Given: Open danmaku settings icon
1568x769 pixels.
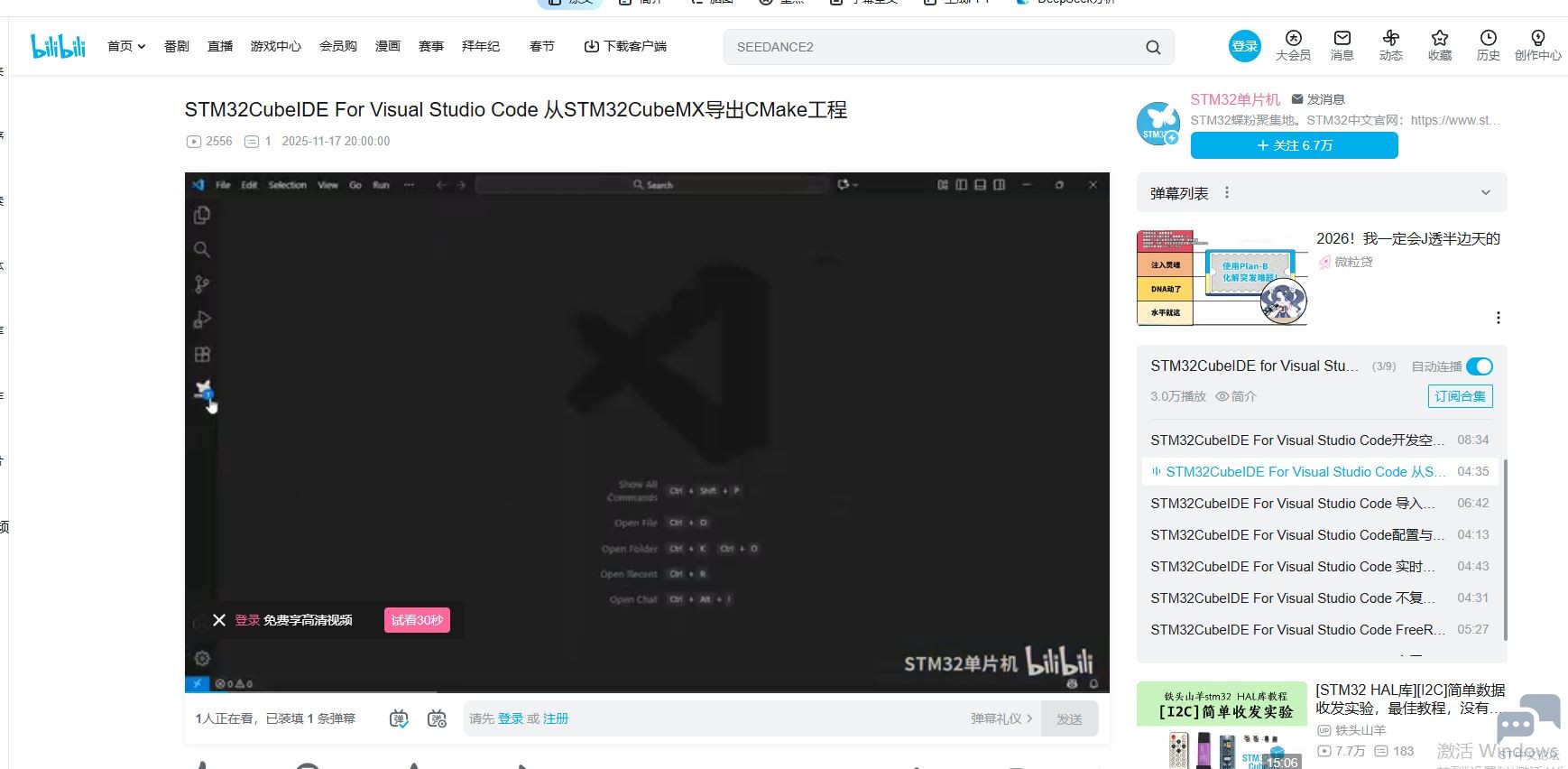Looking at the screenshot, I should click(437, 718).
